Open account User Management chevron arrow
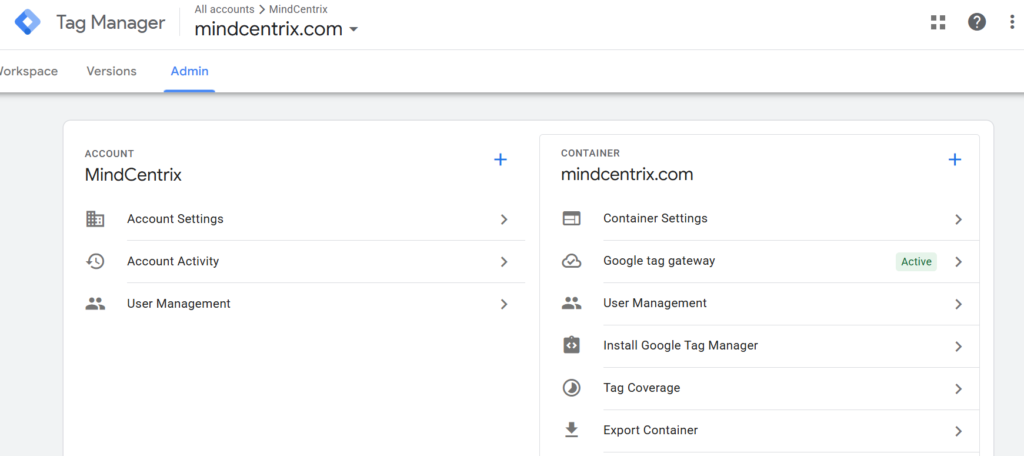This screenshot has width=1024, height=456. tap(504, 304)
